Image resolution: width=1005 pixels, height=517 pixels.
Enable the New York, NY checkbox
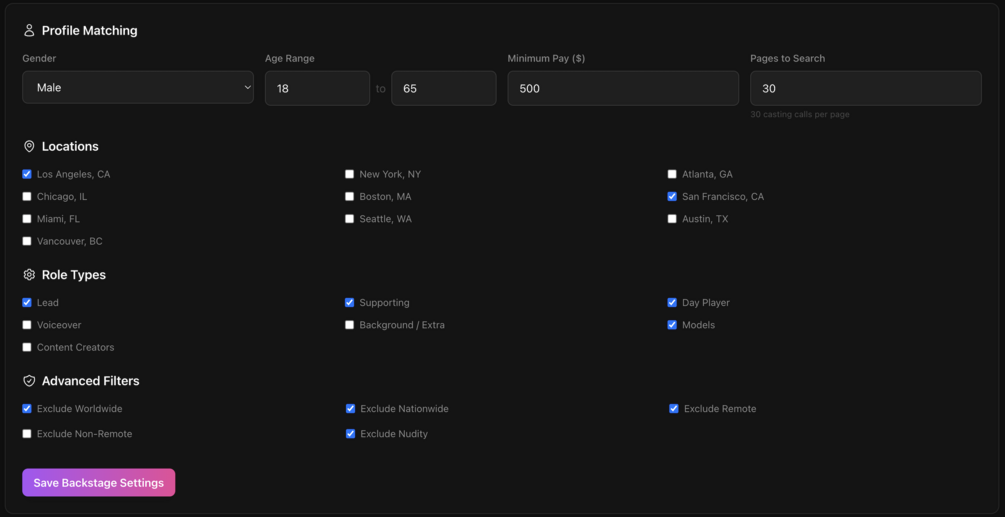(349, 174)
